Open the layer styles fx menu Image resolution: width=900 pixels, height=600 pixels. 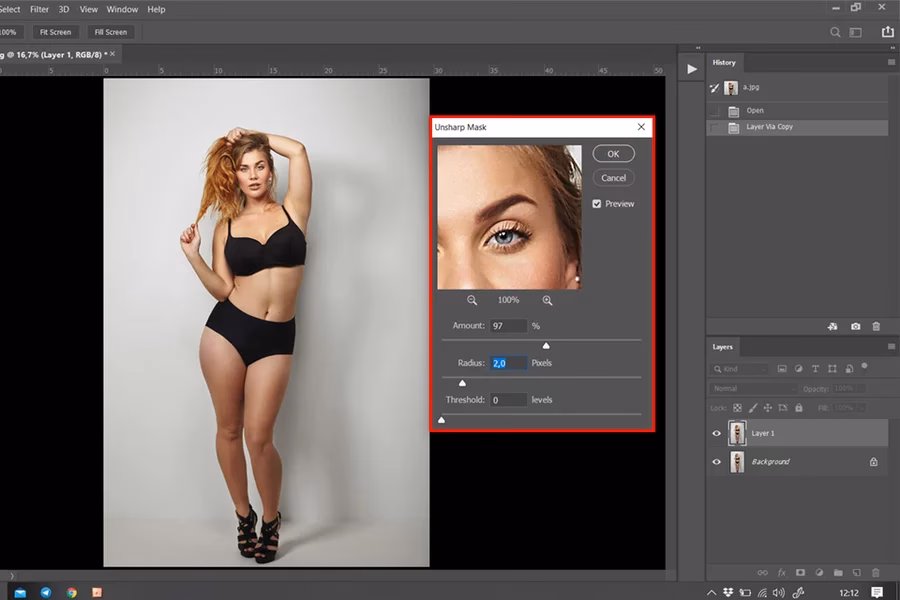tap(783, 571)
